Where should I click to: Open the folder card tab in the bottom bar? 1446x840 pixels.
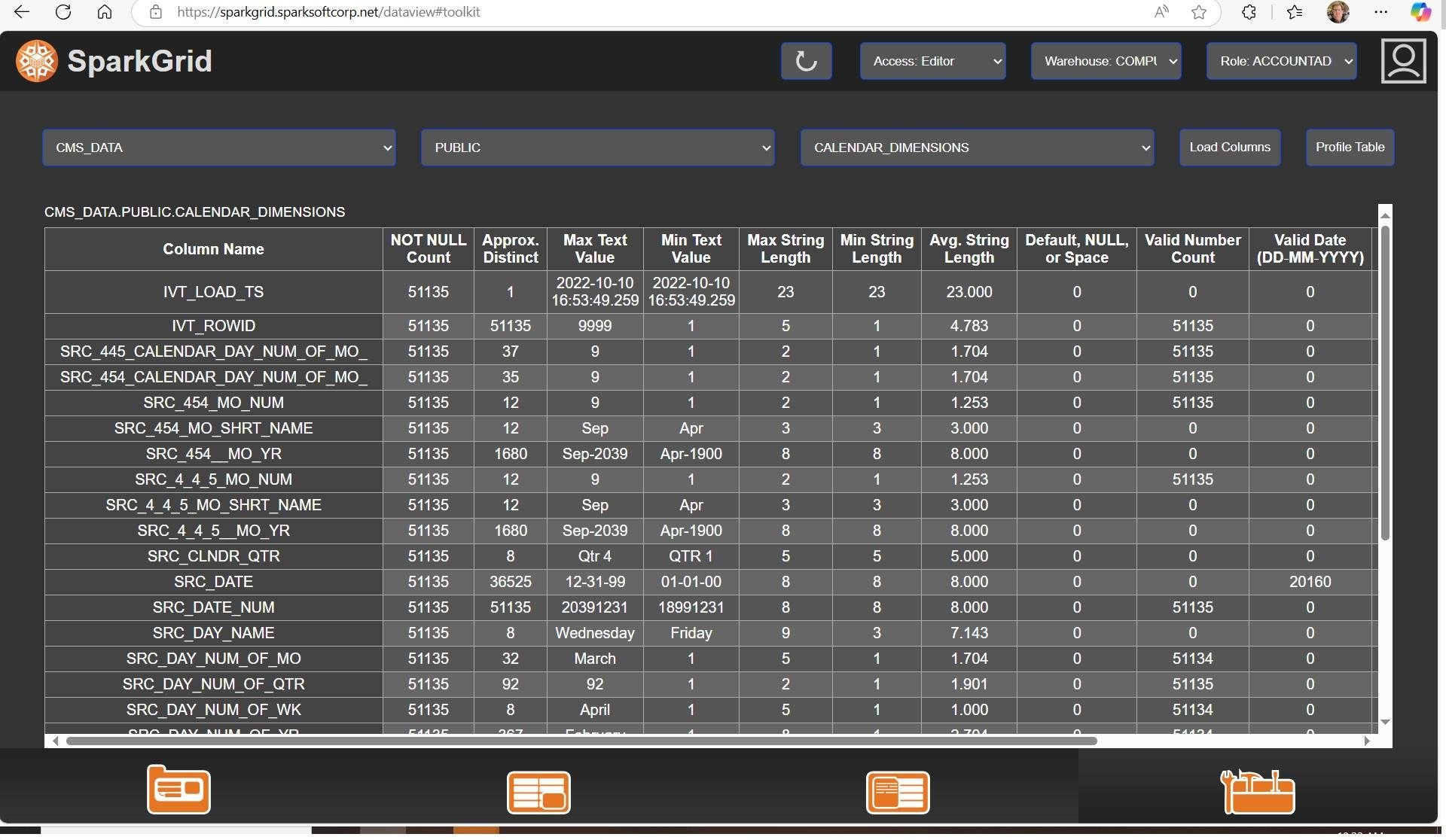[x=178, y=790]
